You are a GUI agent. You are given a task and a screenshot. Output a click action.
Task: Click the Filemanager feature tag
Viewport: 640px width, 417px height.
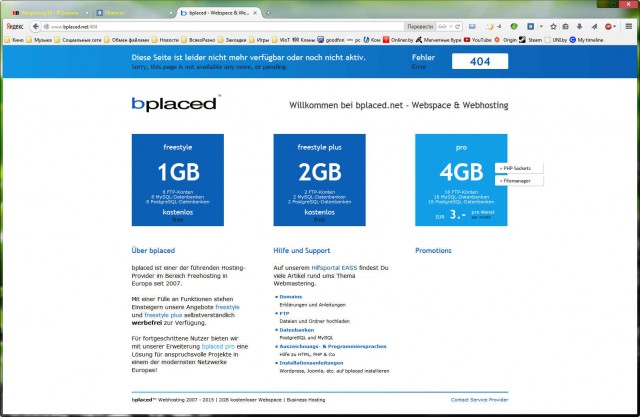coord(519,181)
